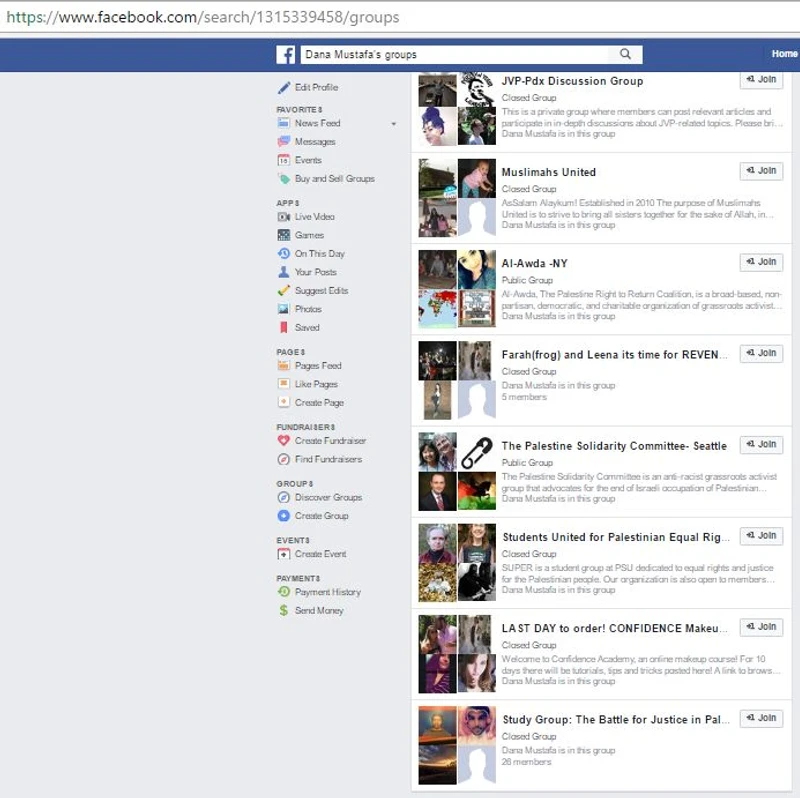Click the Palestine Solidarity Committee thumbnail collage
800x798 pixels.
point(457,471)
